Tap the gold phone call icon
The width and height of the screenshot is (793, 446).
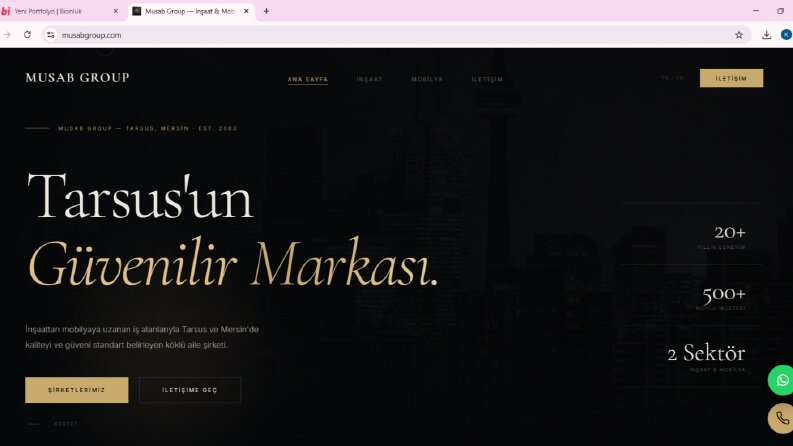coord(782,418)
